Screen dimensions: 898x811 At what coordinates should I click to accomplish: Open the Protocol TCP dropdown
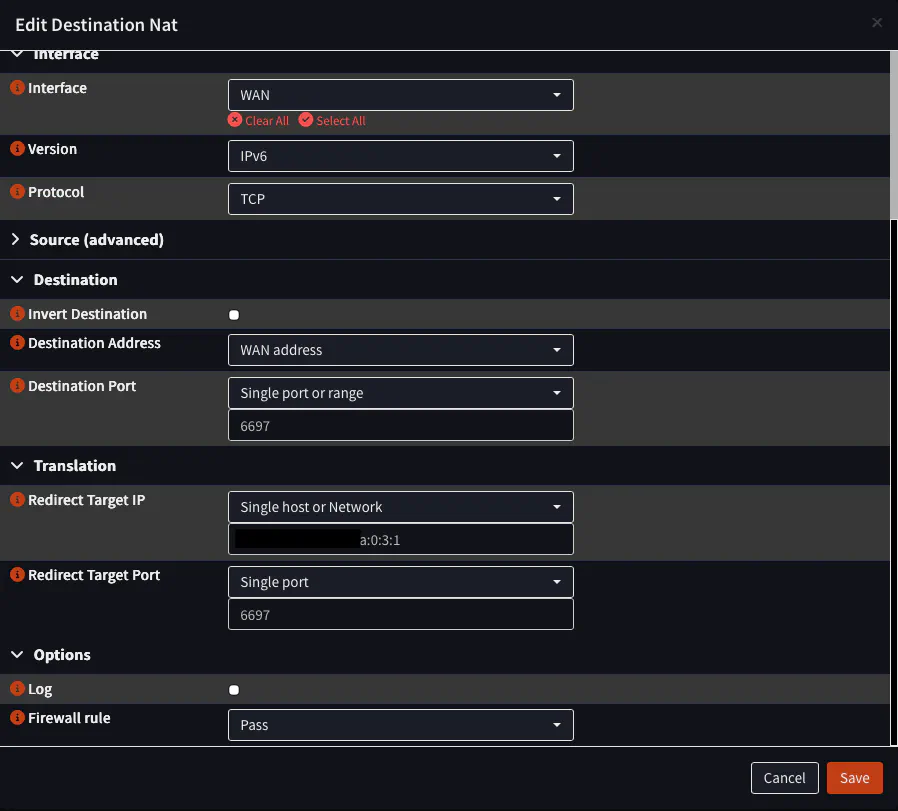[x=400, y=199]
